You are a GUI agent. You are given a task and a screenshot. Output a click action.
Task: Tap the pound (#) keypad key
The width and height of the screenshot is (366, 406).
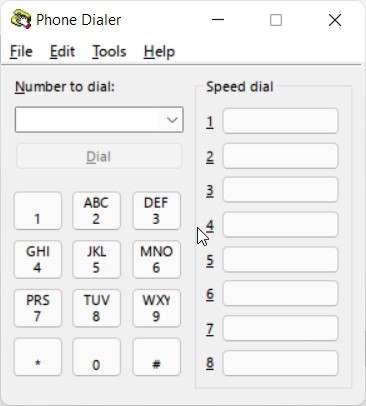[156, 357]
